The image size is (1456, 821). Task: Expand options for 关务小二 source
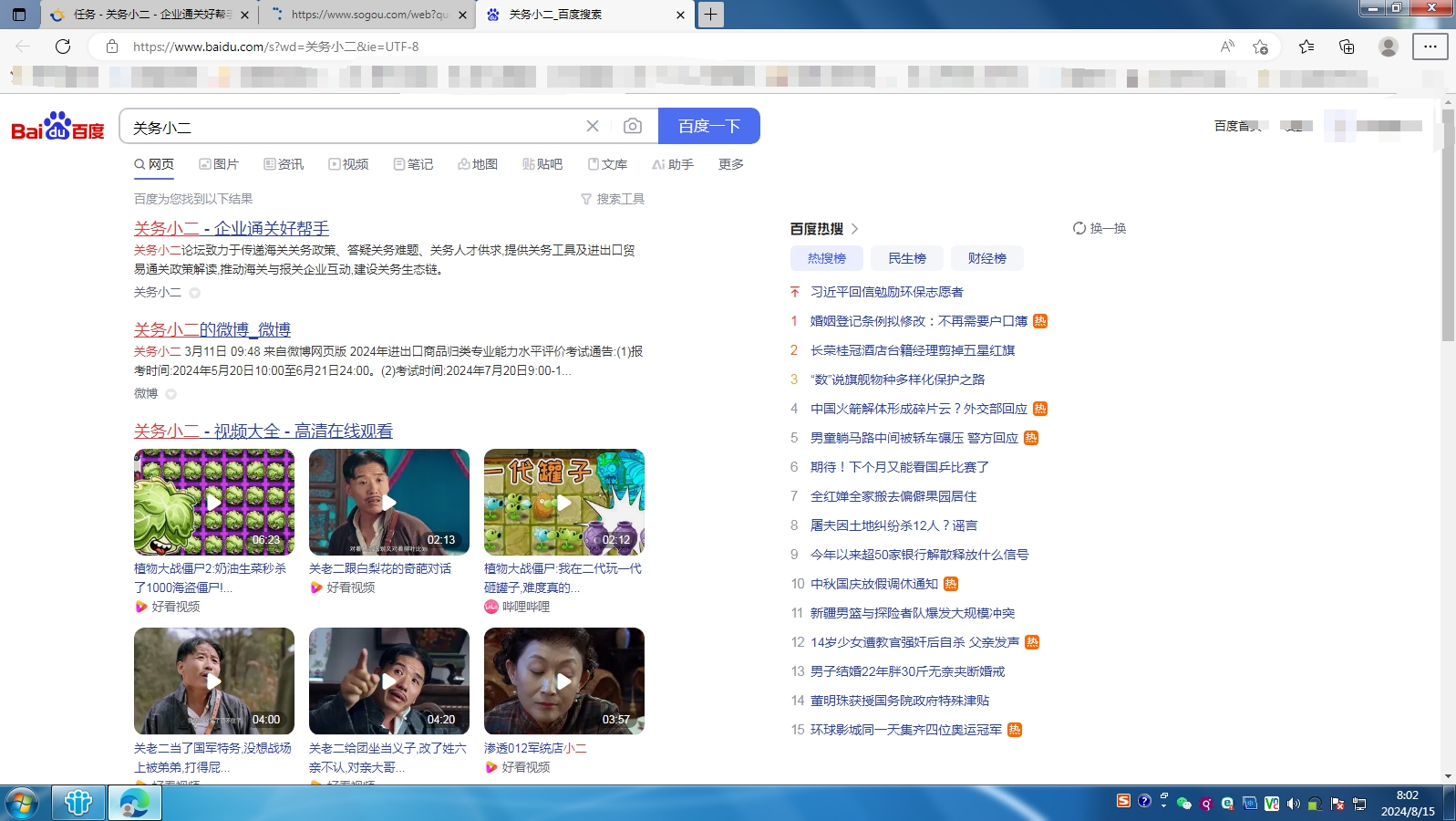(x=194, y=293)
